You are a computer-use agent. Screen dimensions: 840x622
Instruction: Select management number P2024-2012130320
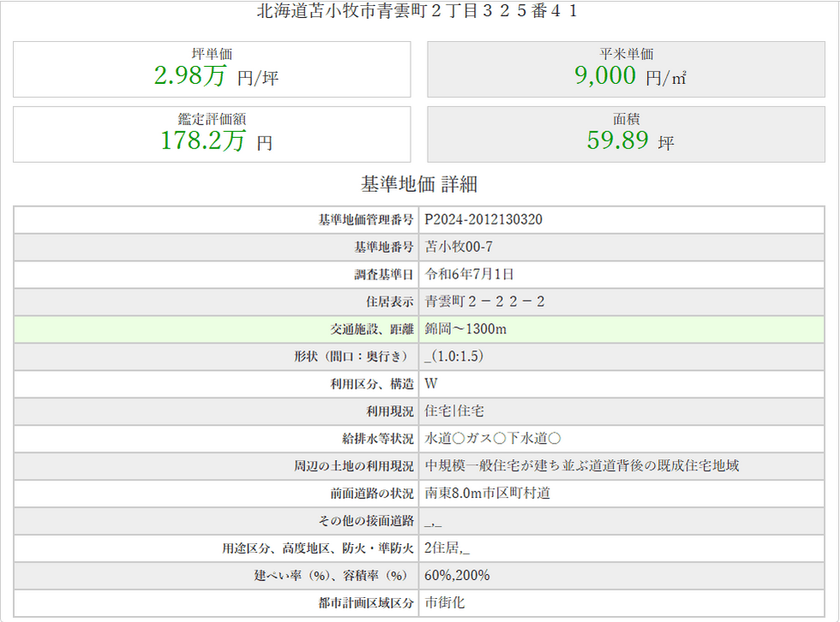click(483, 219)
